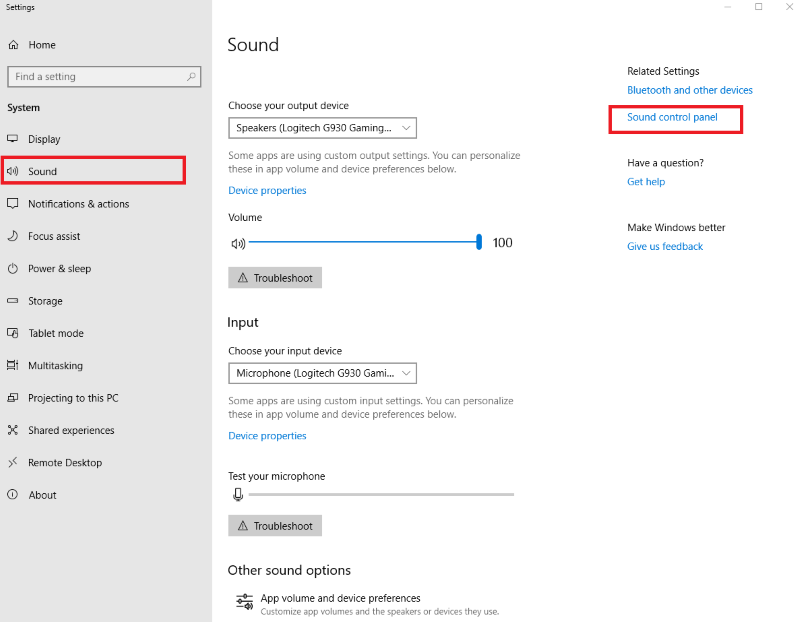Click the Home icon in sidebar

tap(13, 45)
